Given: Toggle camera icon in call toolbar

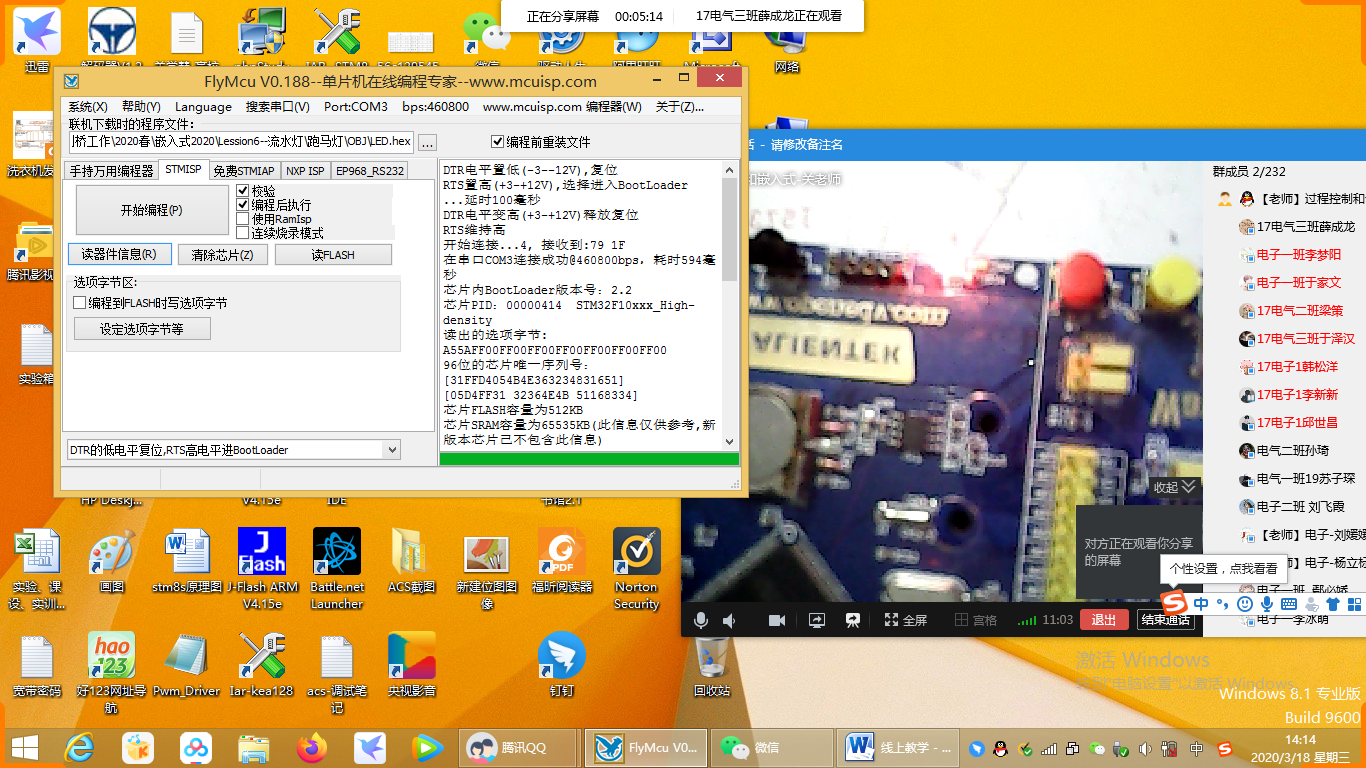Looking at the screenshot, I should pyautogui.click(x=776, y=620).
